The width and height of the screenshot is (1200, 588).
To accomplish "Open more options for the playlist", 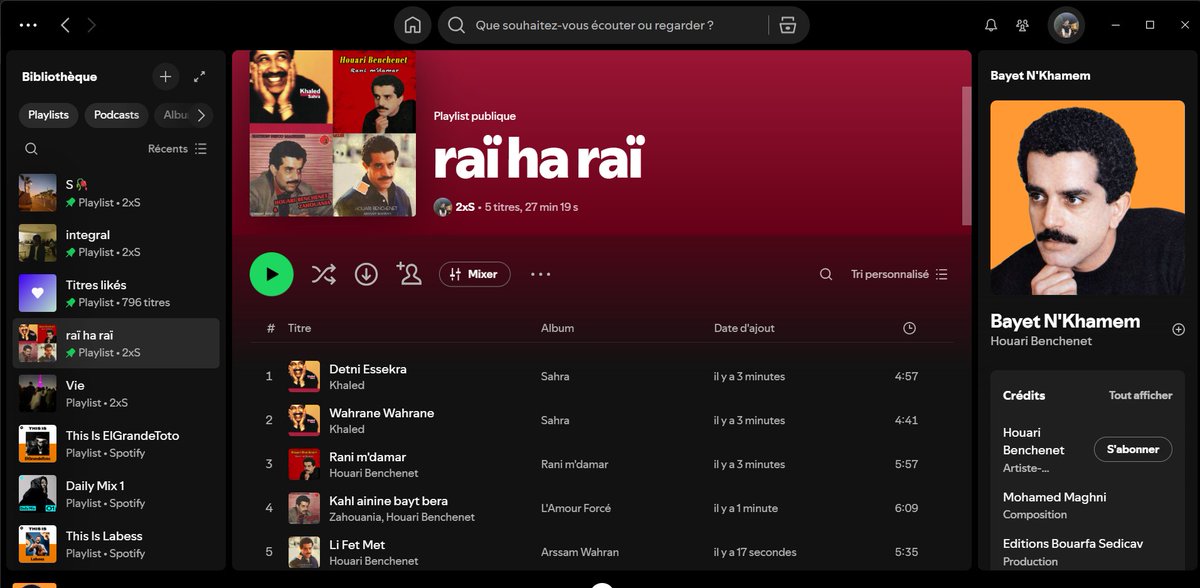I will click(x=541, y=274).
